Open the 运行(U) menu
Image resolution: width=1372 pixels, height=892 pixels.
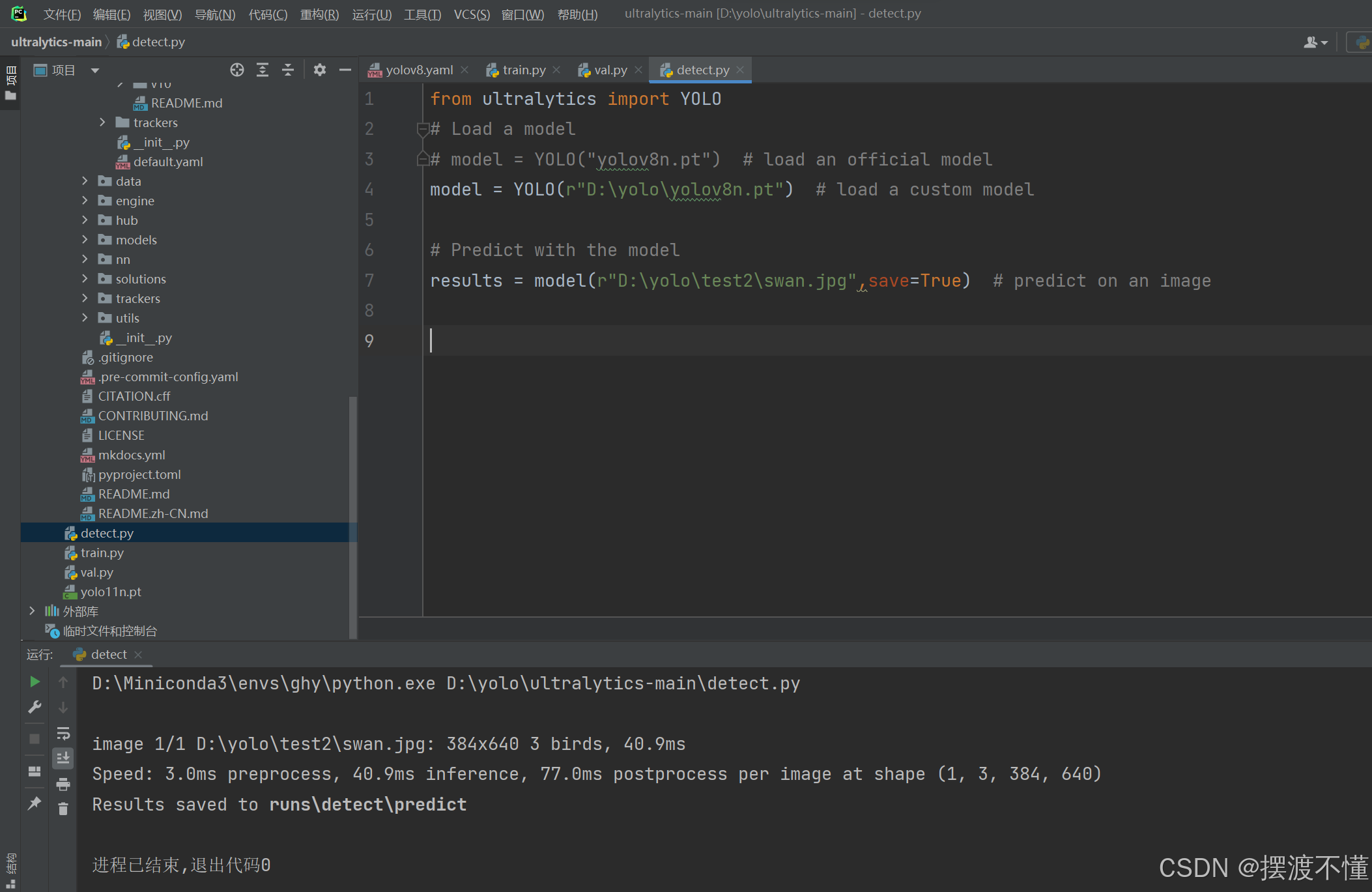(x=371, y=14)
